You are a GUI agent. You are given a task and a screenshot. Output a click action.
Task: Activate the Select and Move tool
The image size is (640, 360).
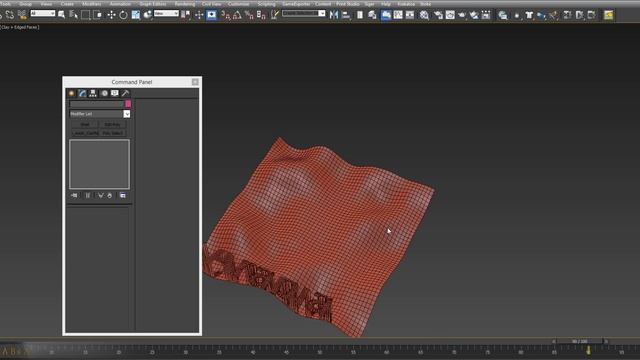coord(111,15)
